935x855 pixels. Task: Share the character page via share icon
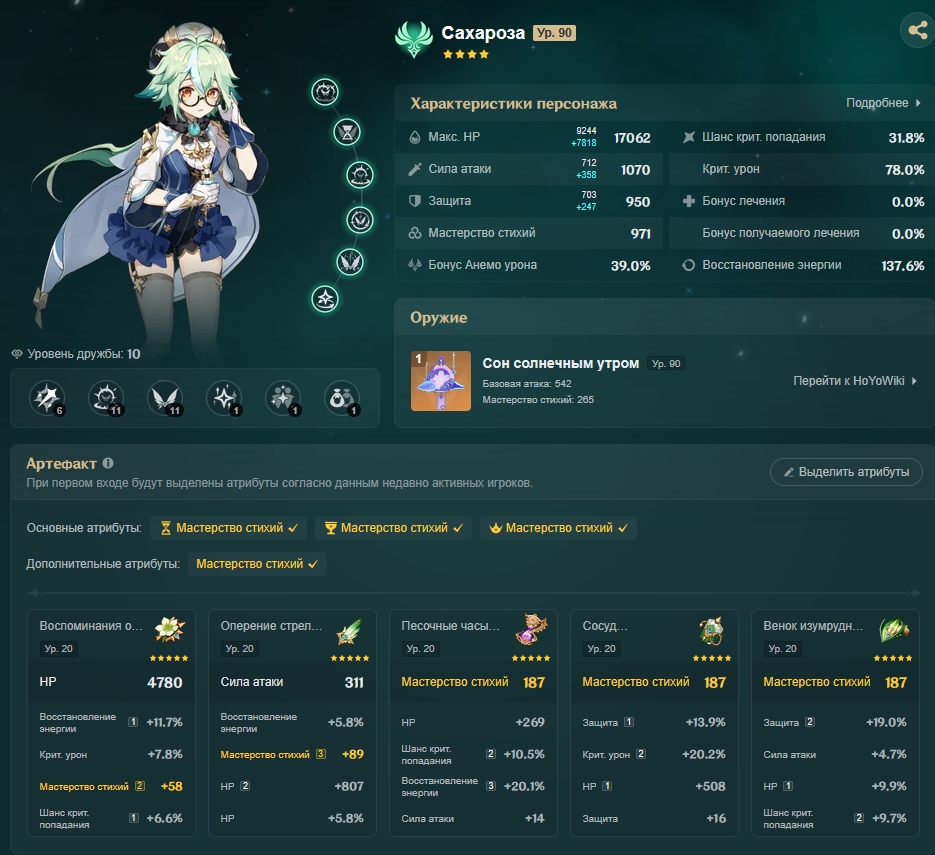[918, 30]
